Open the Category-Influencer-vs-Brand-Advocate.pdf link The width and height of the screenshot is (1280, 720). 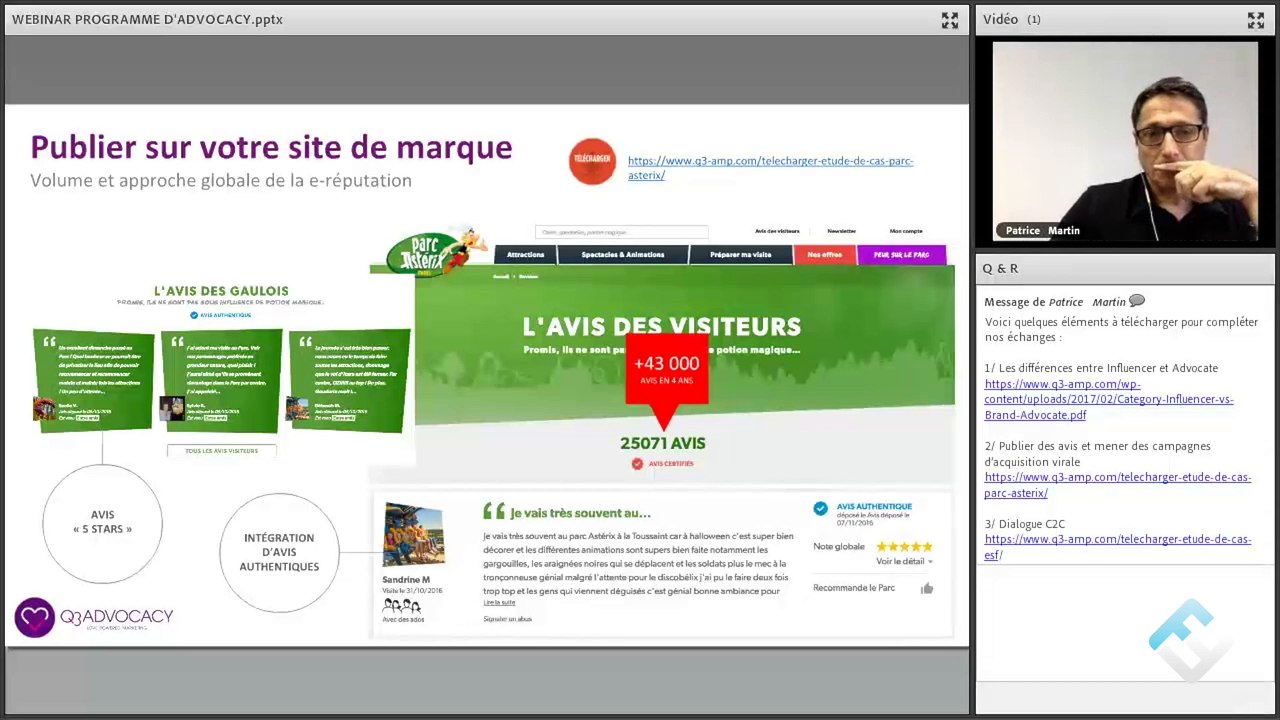click(x=1109, y=399)
